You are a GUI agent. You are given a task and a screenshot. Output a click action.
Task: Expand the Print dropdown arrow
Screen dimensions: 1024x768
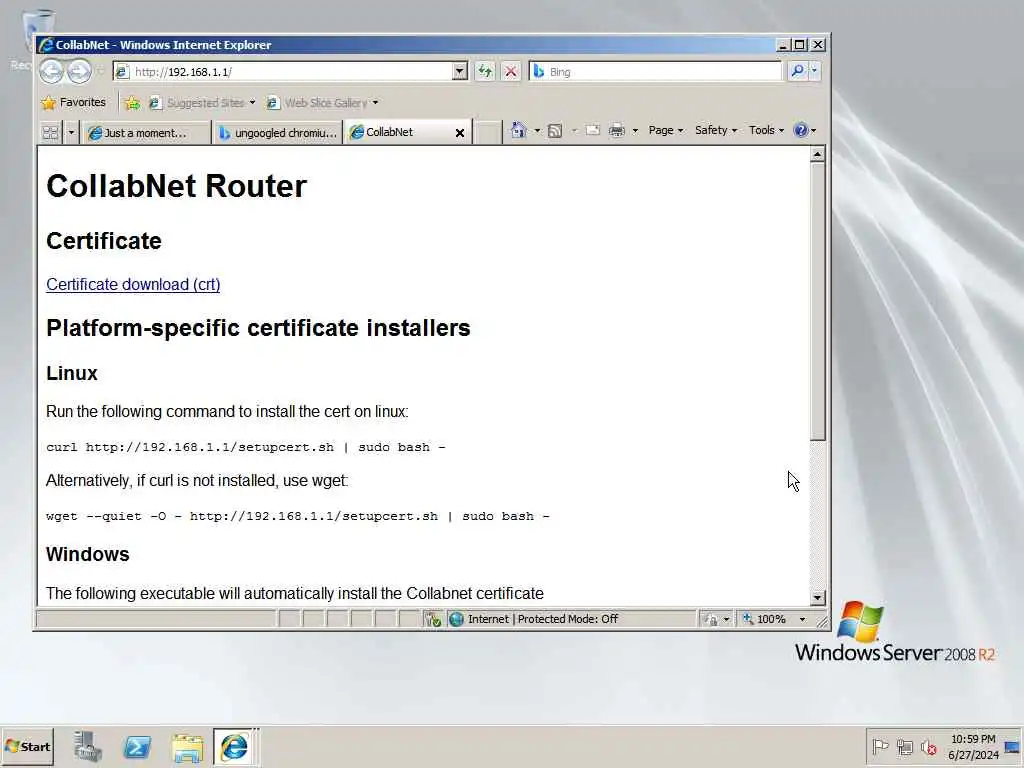(635, 131)
